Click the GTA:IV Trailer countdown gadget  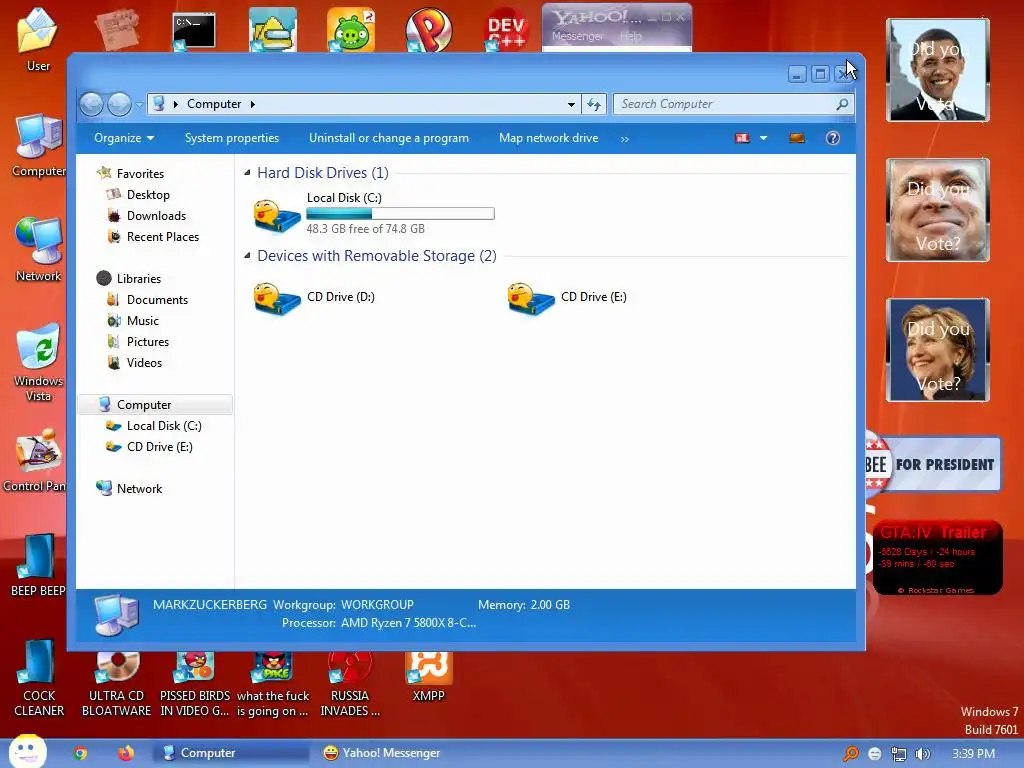point(937,557)
